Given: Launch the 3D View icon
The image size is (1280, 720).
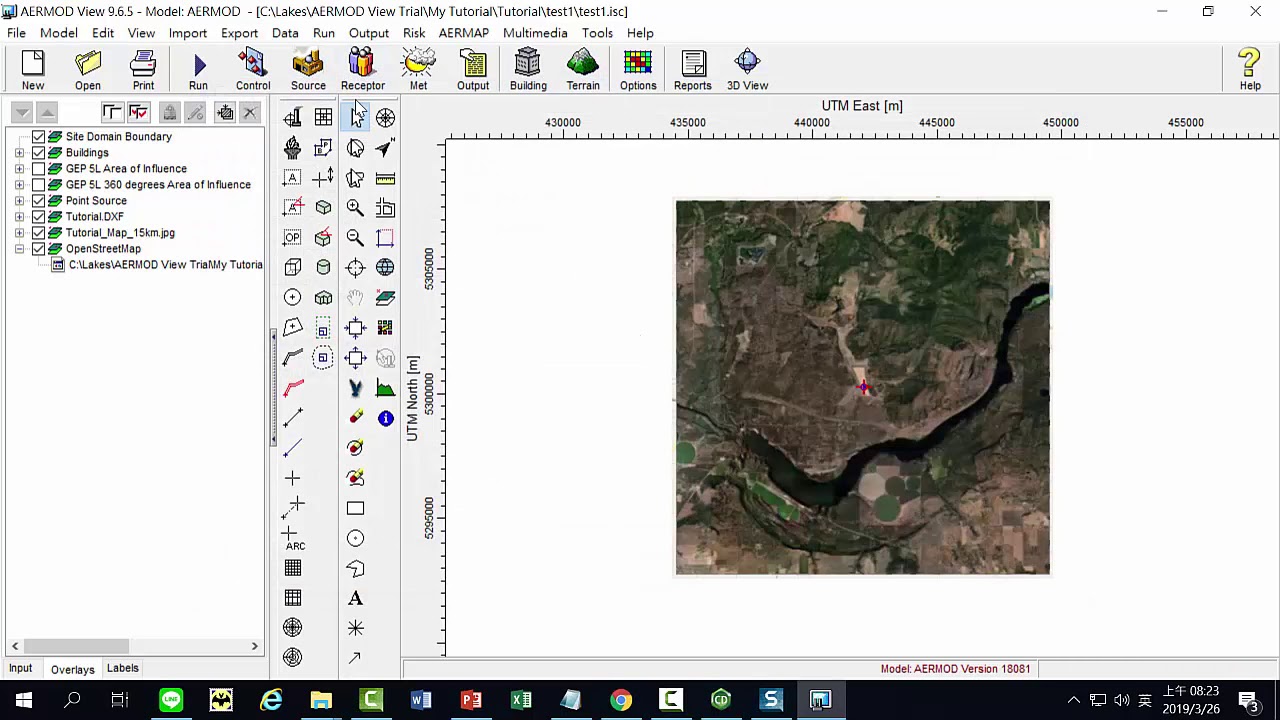Looking at the screenshot, I should pos(747,70).
